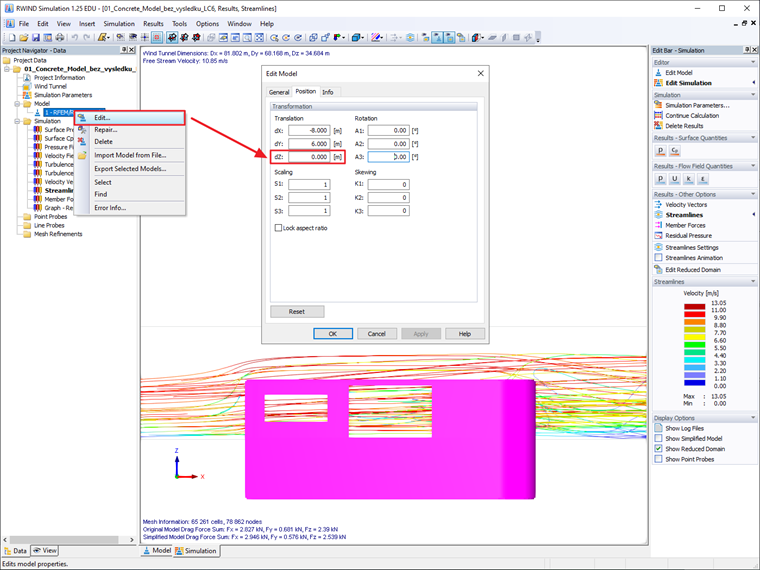This screenshot has width=760, height=570.
Task: Click the turbulence k flow field icon
Action: [688, 179]
